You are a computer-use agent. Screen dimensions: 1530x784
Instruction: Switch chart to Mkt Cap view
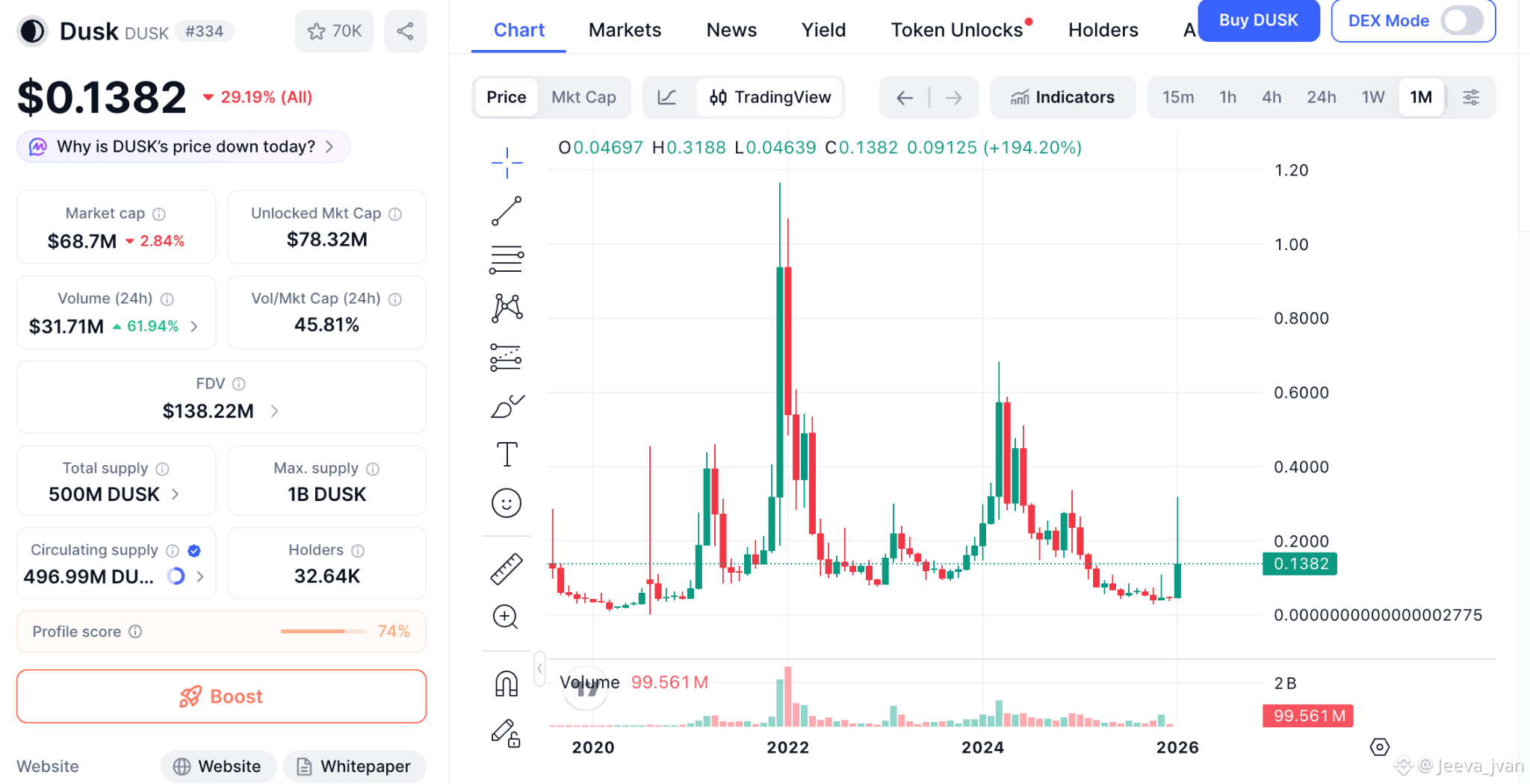pyautogui.click(x=583, y=97)
